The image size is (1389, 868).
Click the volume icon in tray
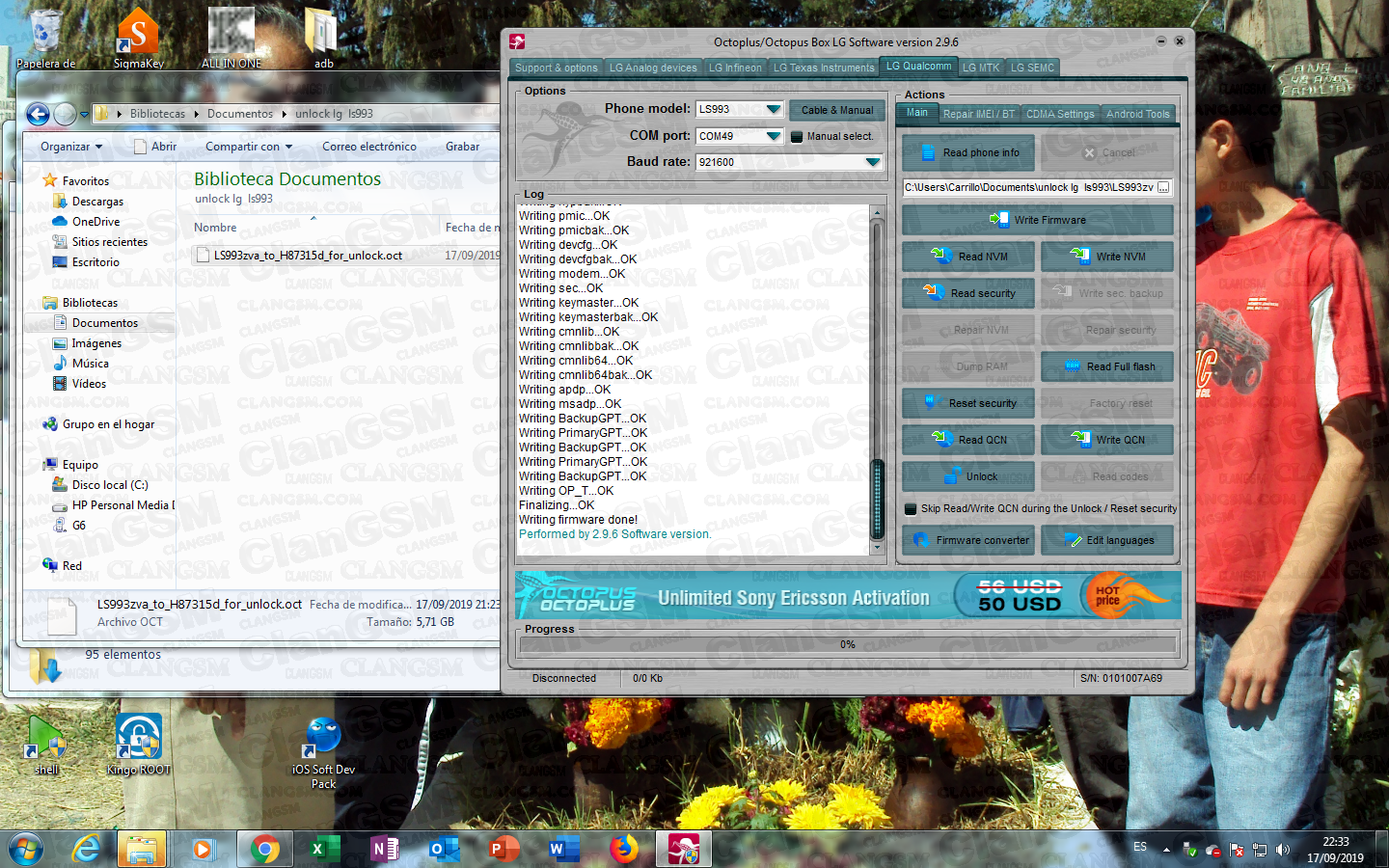[x=1282, y=850]
